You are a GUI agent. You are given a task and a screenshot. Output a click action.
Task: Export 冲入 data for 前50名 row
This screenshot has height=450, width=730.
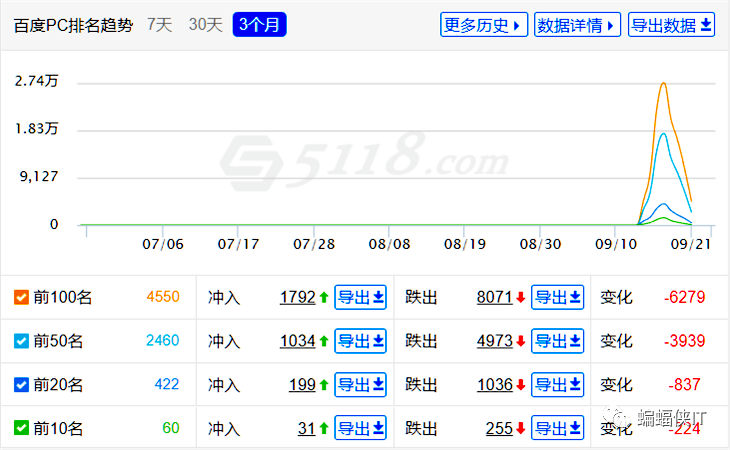point(360,341)
